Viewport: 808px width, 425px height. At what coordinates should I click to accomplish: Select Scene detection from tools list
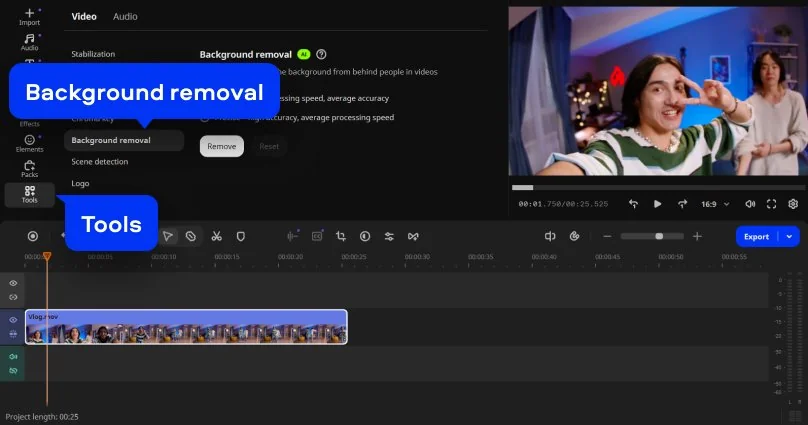(x=100, y=161)
